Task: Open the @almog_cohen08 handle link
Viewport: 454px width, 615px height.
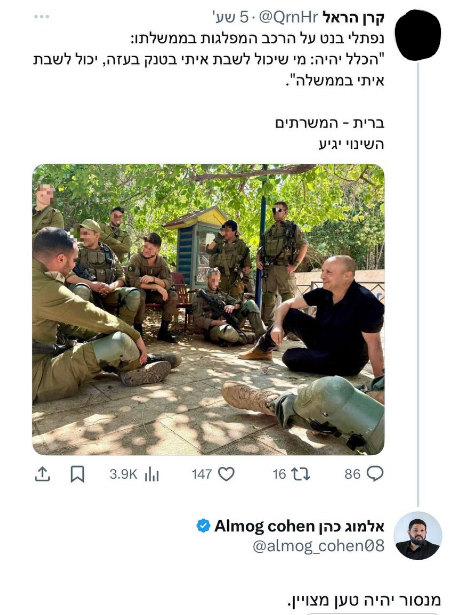Action: coord(318,546)
